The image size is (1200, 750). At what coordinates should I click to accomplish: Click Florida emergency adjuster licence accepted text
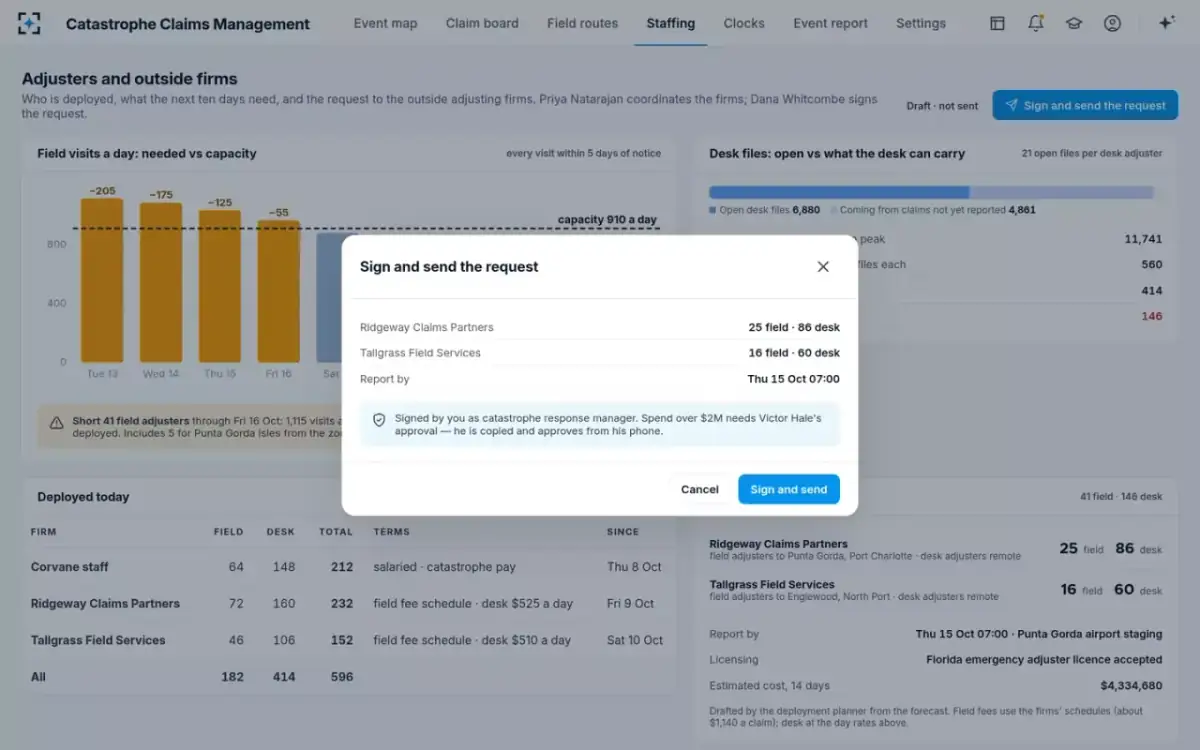(1044, 660)
